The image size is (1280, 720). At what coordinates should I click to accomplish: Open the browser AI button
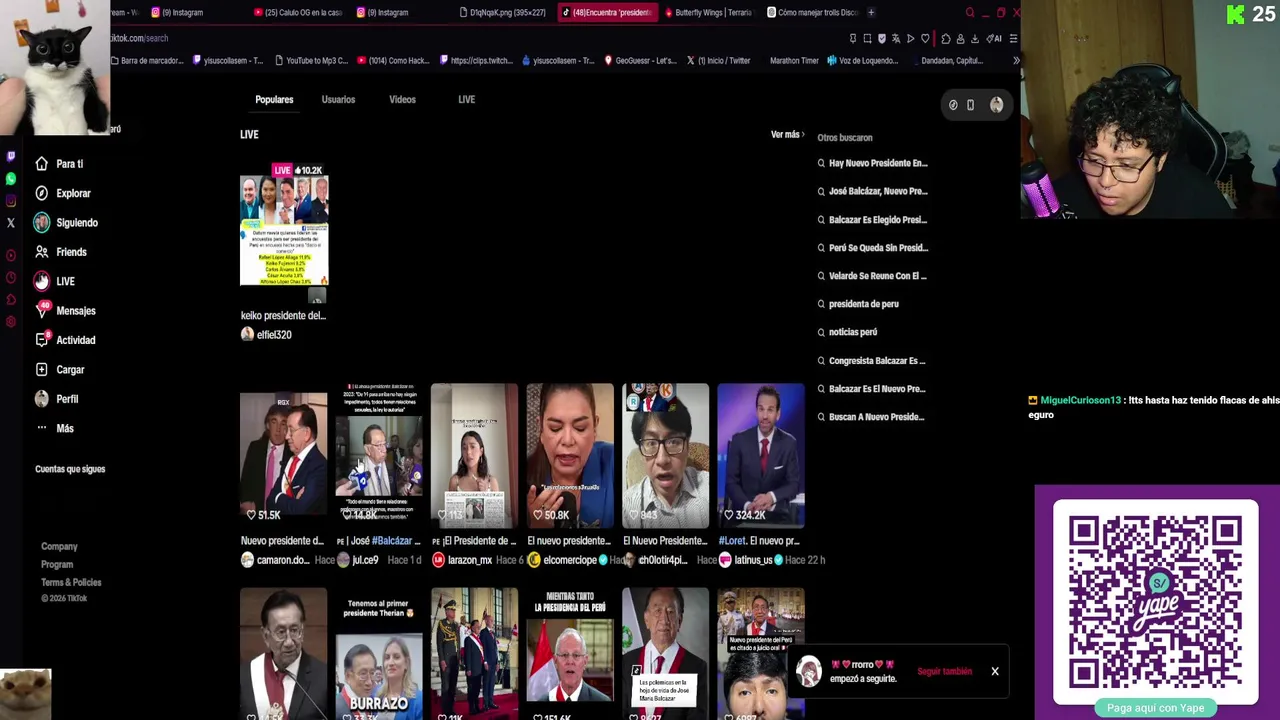click(994, 38)
